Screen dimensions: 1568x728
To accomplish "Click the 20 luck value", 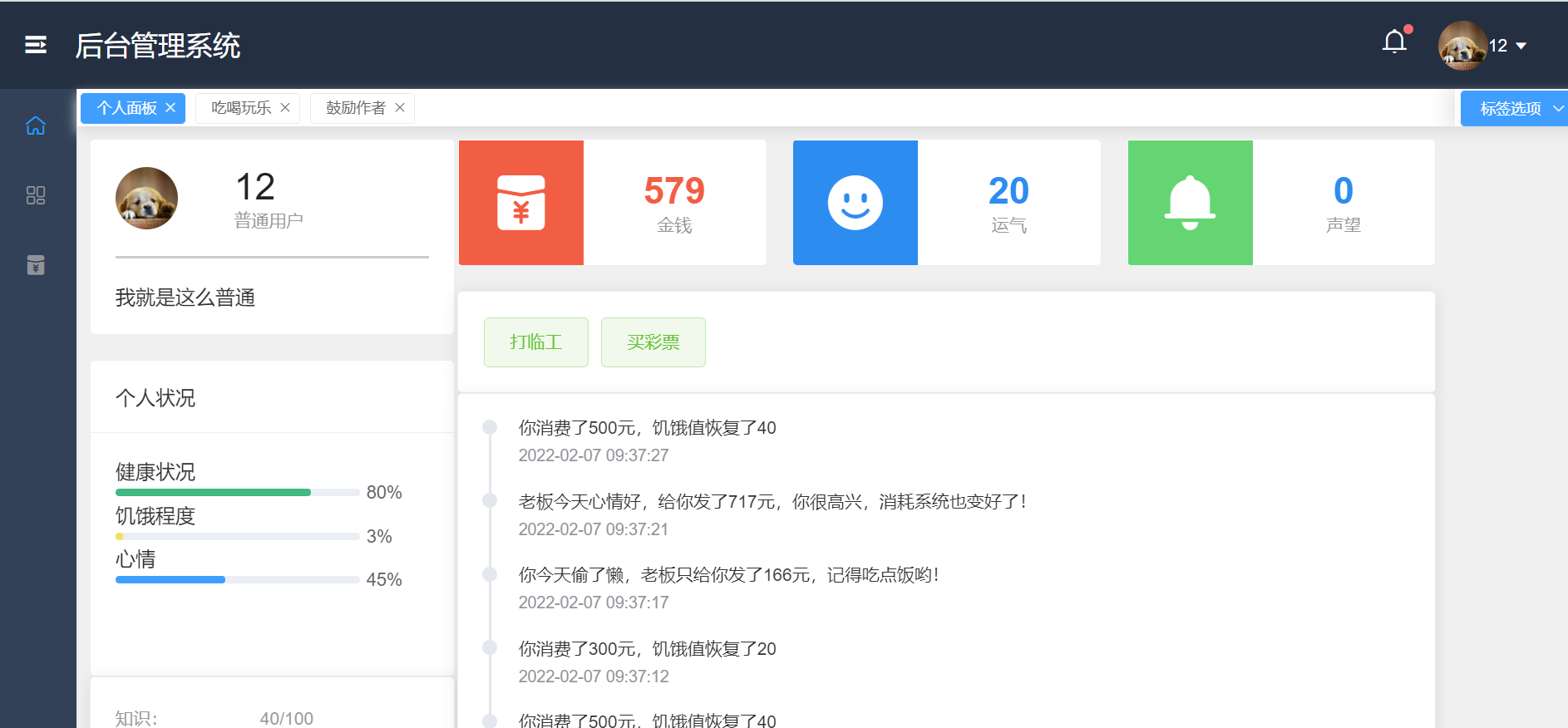I will tap(1008, 191).
